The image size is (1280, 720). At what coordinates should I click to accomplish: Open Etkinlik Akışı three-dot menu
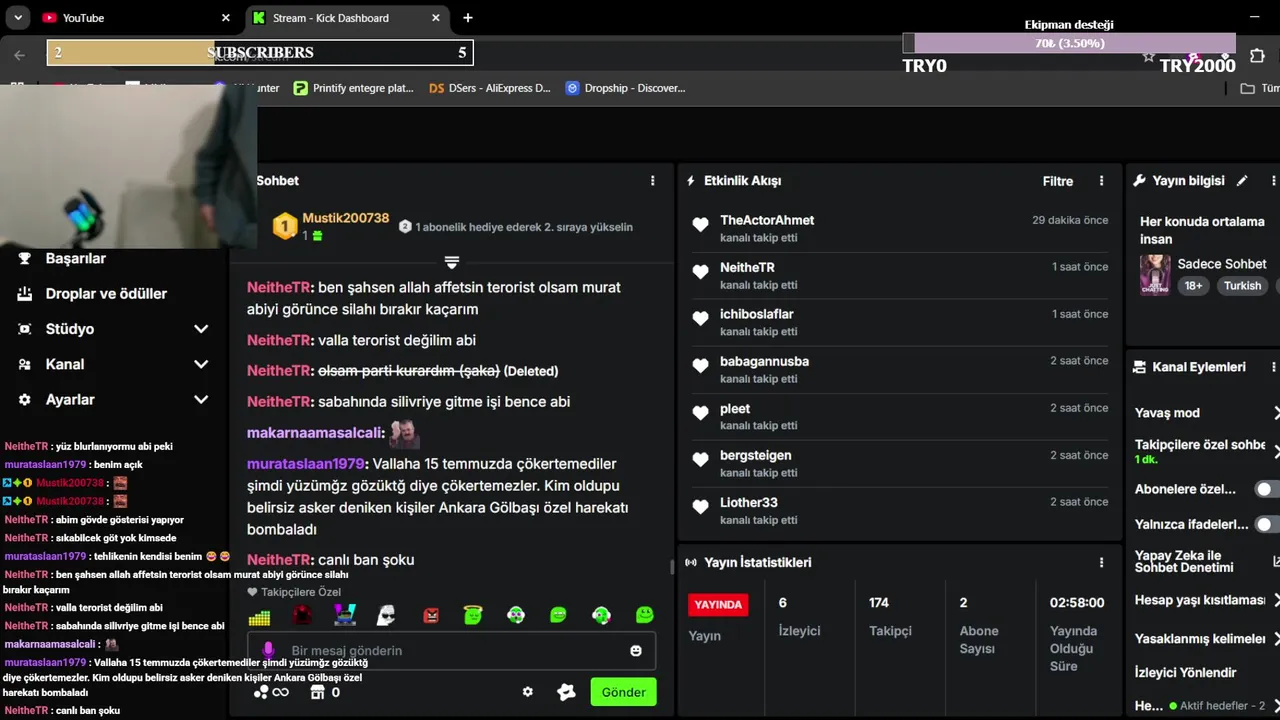[x=1102, y=181]
